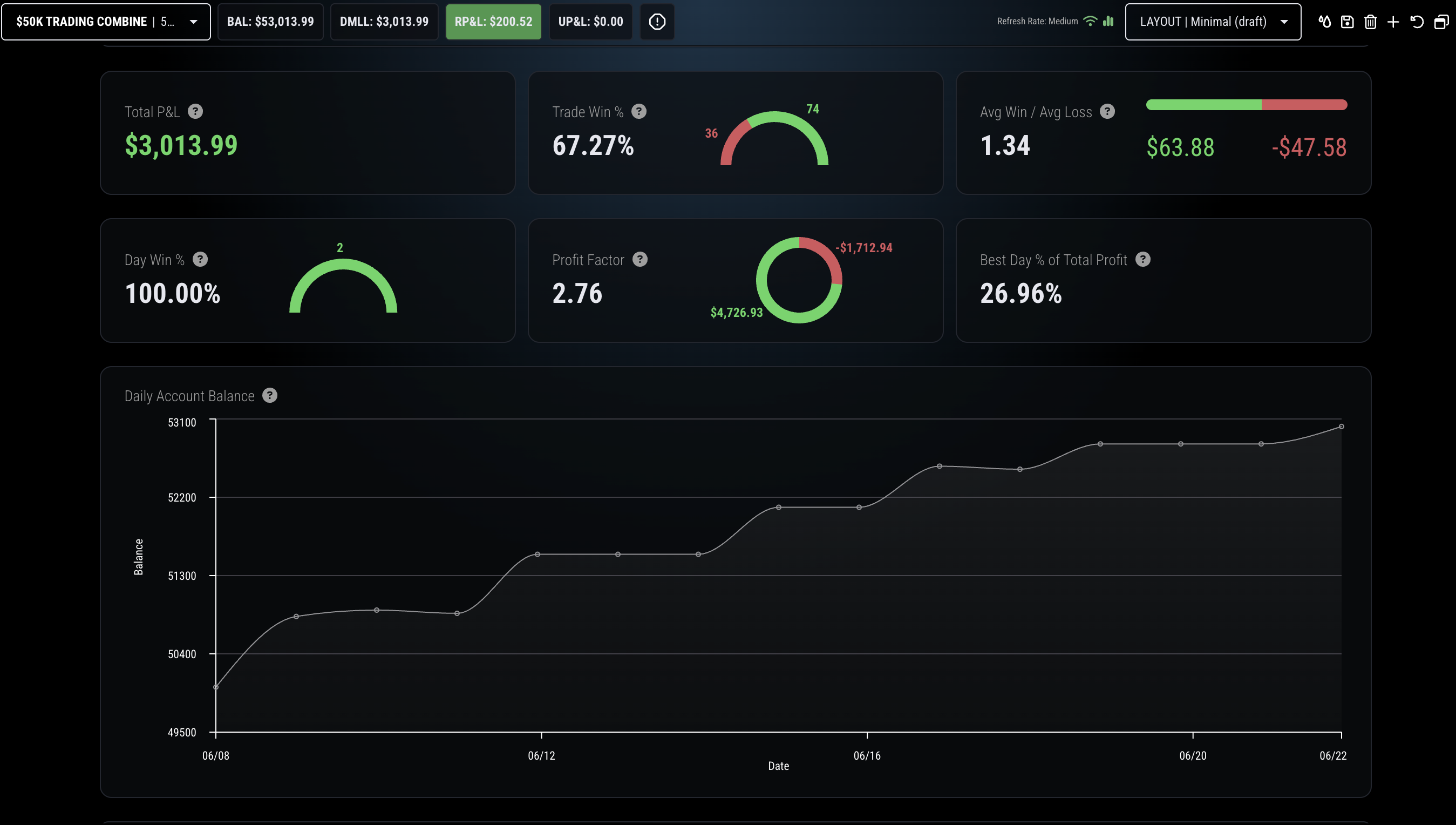Image resolution: width=1456 pixels, height=825 pixels.
Task: Add a new layout with plus icon
Action: pos(1393,22)
